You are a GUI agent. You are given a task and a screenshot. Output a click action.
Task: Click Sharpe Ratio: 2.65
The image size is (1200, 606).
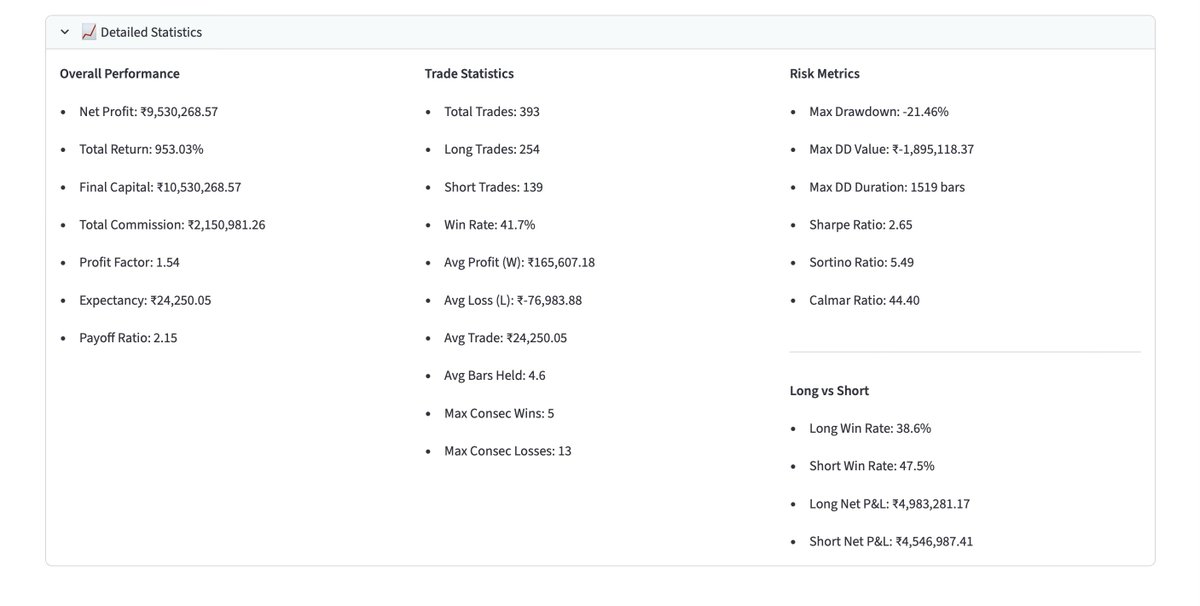point(861,225)
